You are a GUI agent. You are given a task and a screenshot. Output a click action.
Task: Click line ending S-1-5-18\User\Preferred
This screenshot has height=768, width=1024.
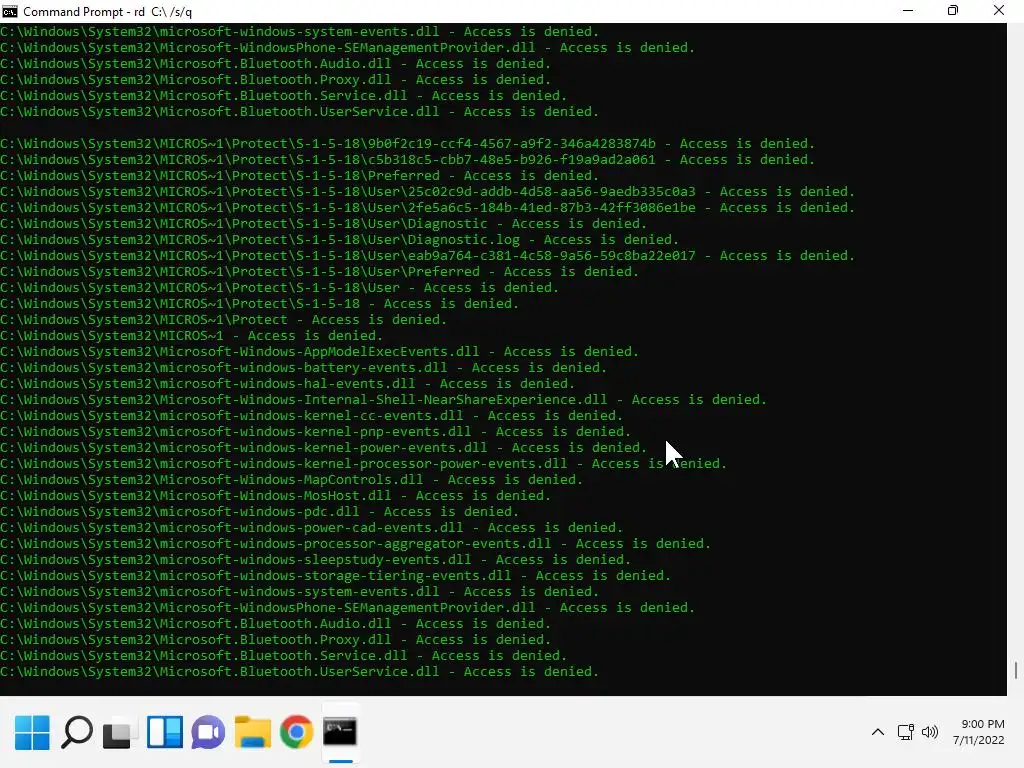point(319,272)
